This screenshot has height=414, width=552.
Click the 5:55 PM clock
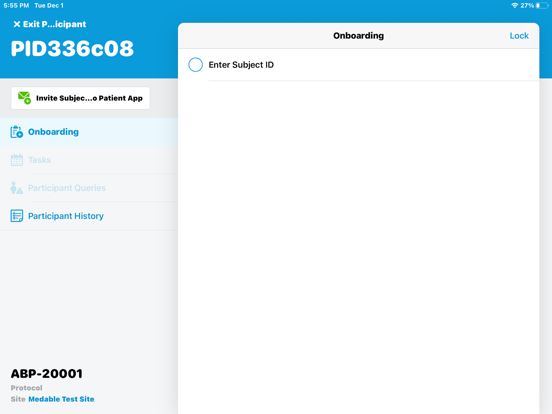[x=16, y=6]
